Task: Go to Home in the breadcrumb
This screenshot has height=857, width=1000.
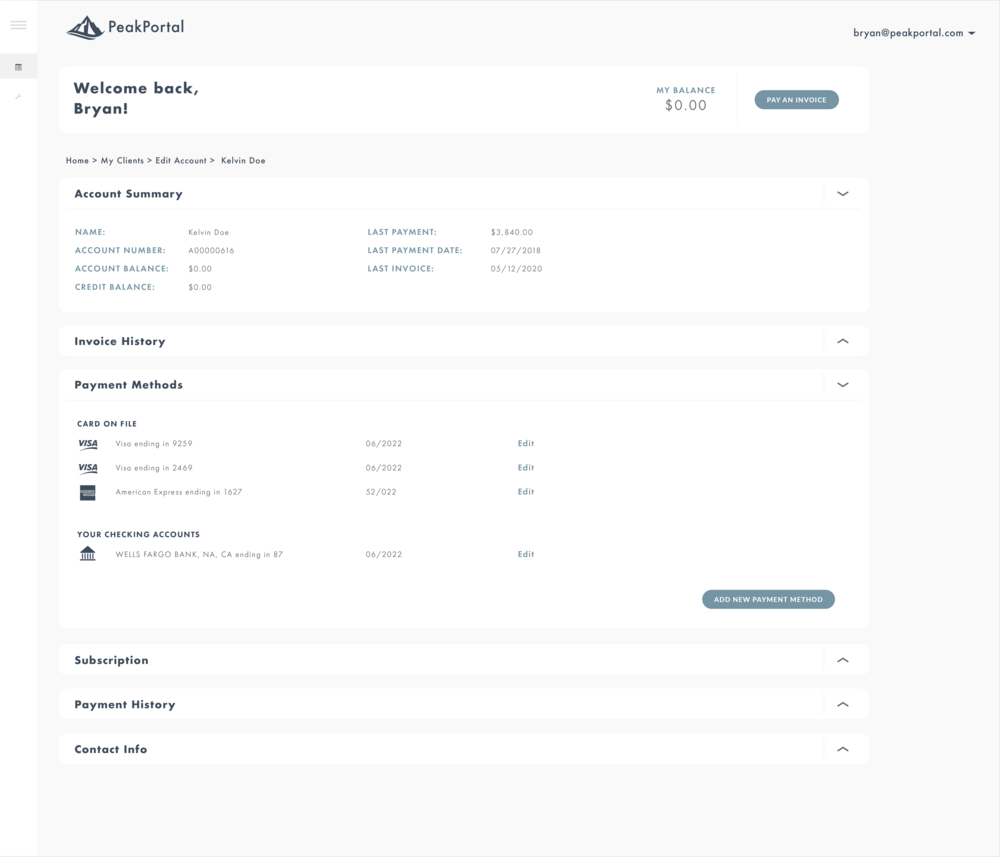Action: pyautogui.click(x=77, y=161)
